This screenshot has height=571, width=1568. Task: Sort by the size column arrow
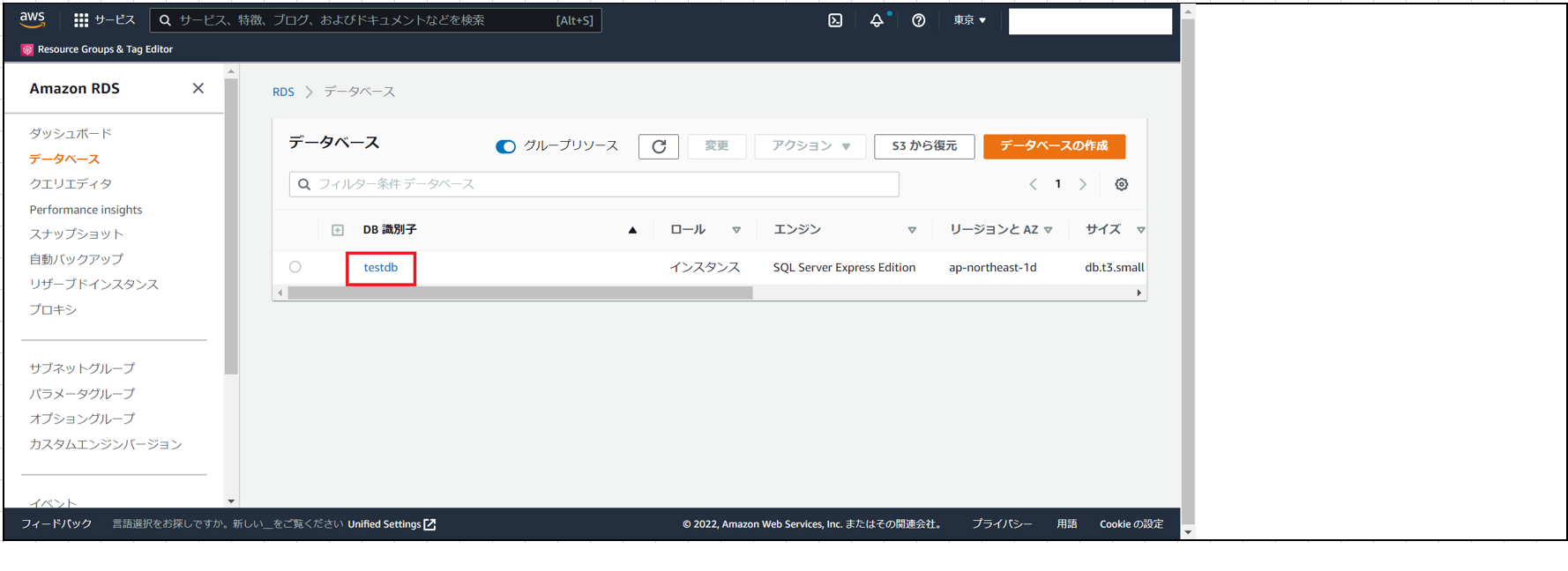pyautogui.click(x=1141, y=230)
